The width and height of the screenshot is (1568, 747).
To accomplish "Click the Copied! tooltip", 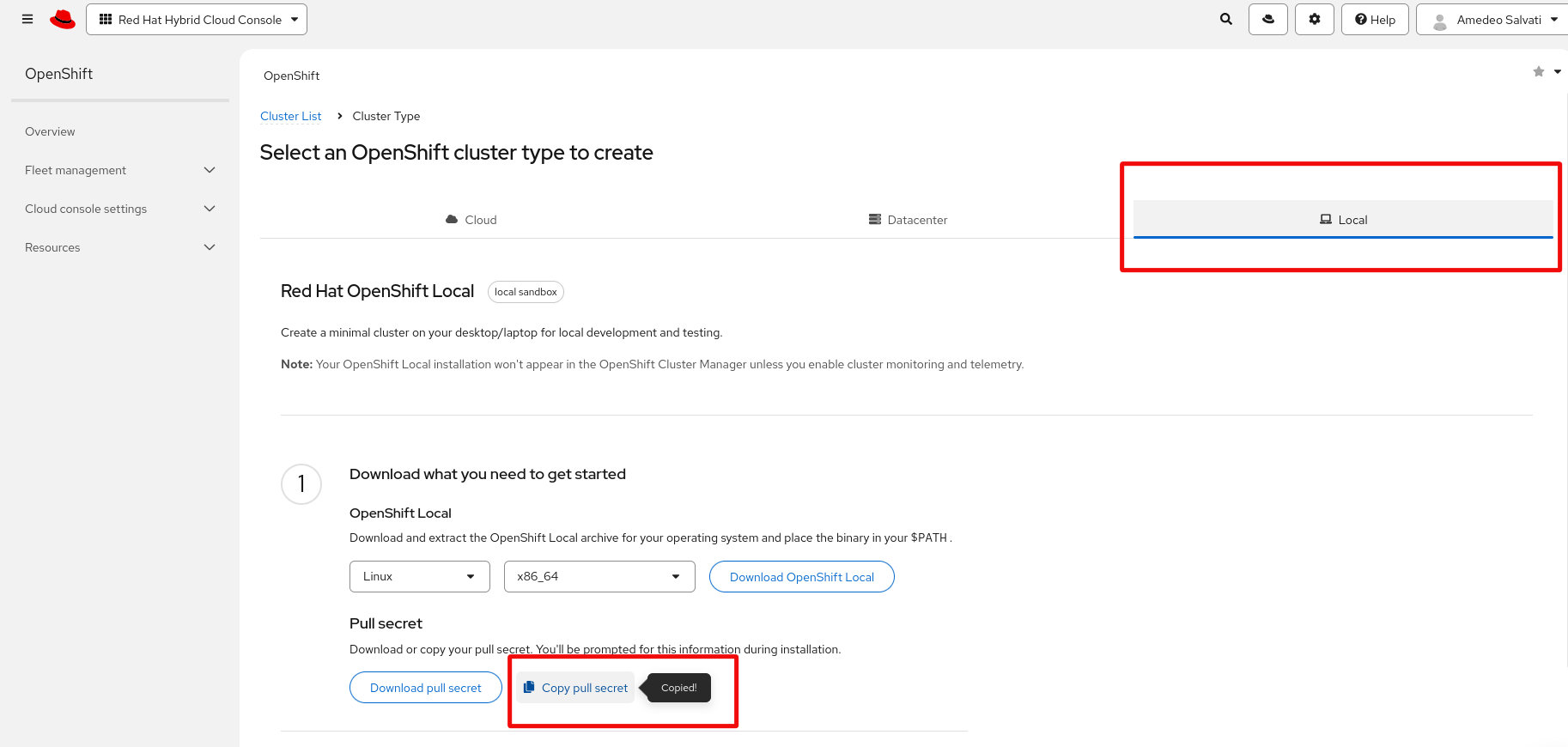I will (x=678, y=688).
